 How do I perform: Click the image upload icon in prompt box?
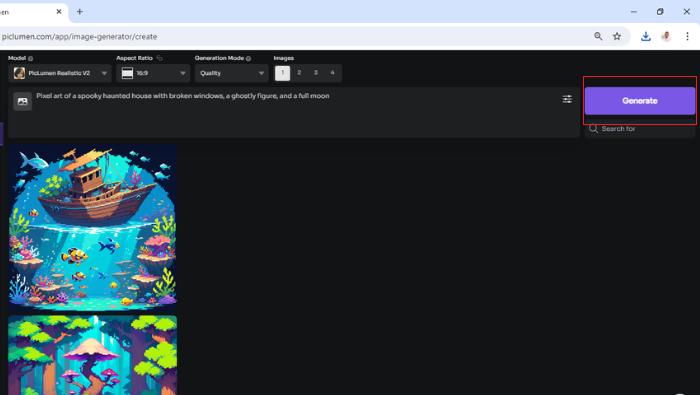pos(22,101)
